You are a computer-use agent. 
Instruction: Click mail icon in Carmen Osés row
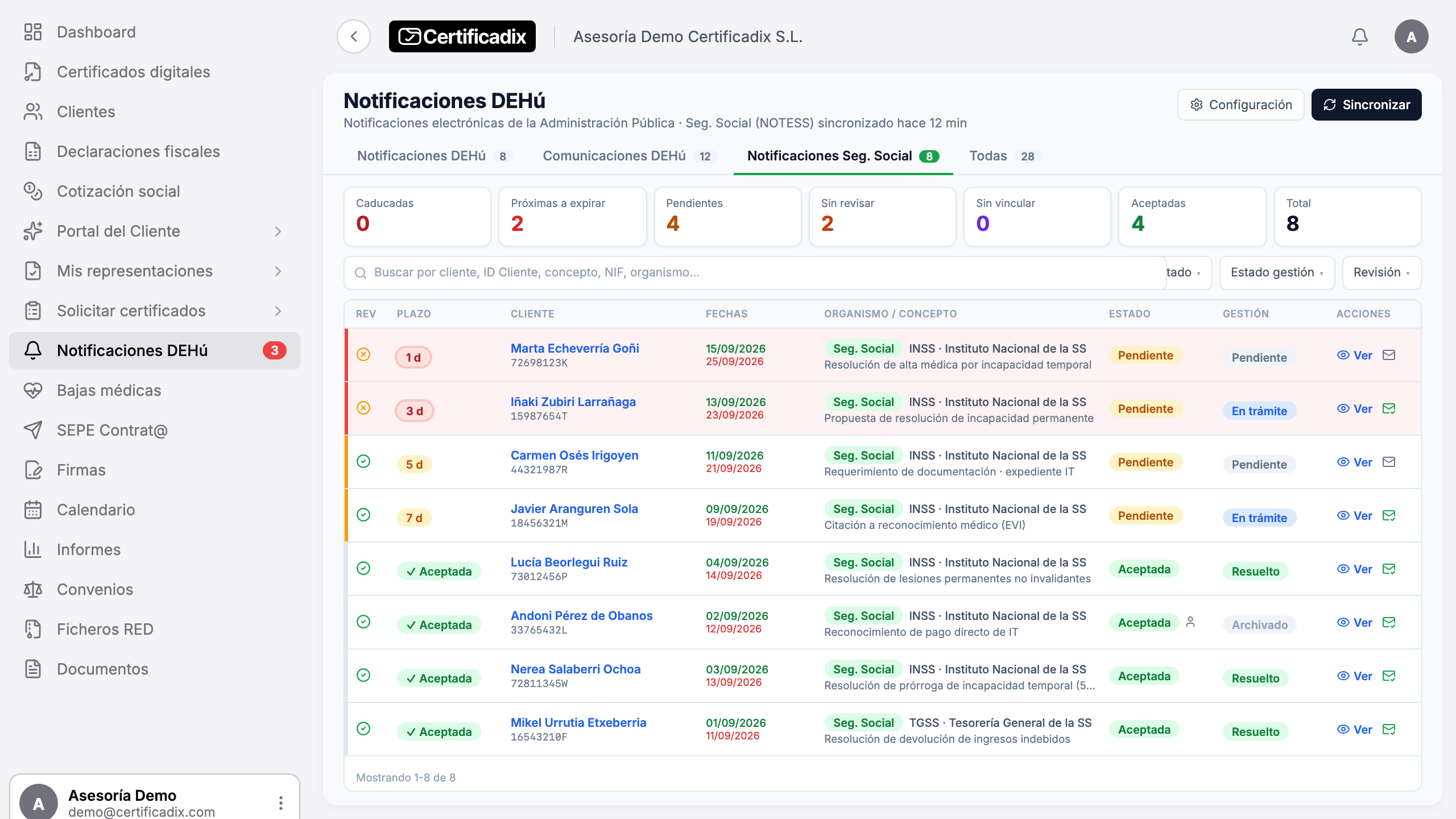click(x=1389, y=462)
